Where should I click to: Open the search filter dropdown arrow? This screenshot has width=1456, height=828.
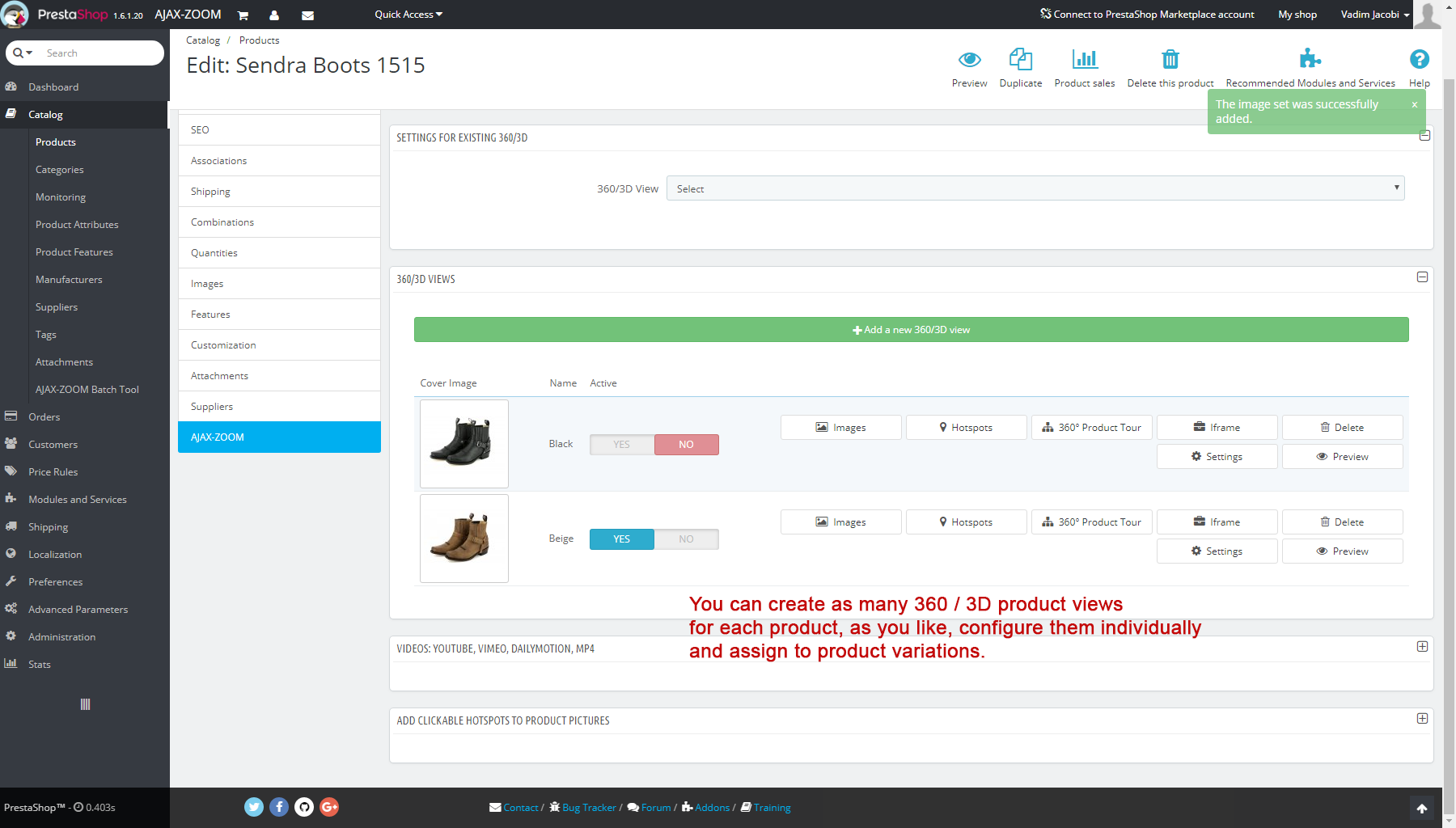23,53
